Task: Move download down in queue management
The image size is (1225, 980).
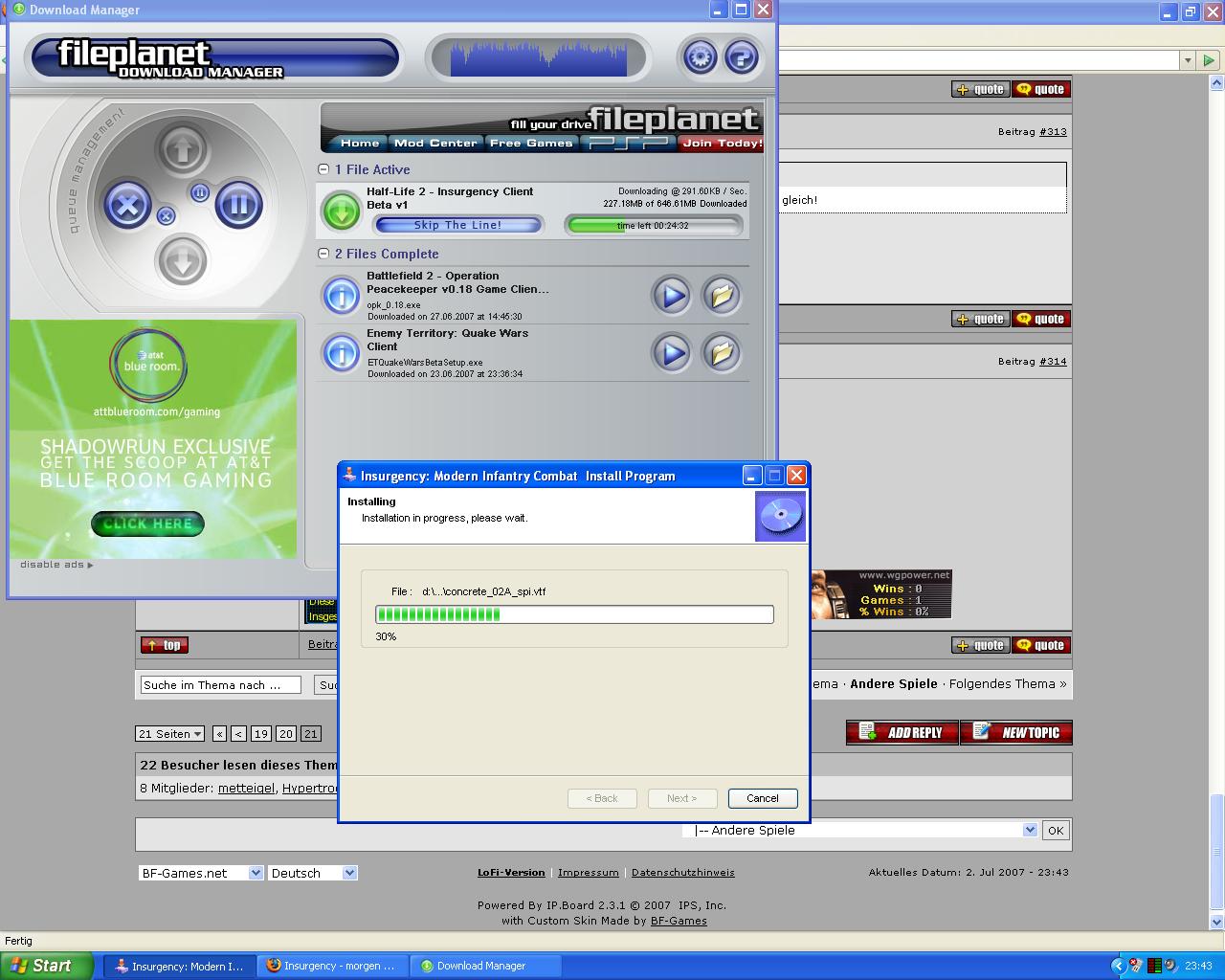Action: coord(182,259)
